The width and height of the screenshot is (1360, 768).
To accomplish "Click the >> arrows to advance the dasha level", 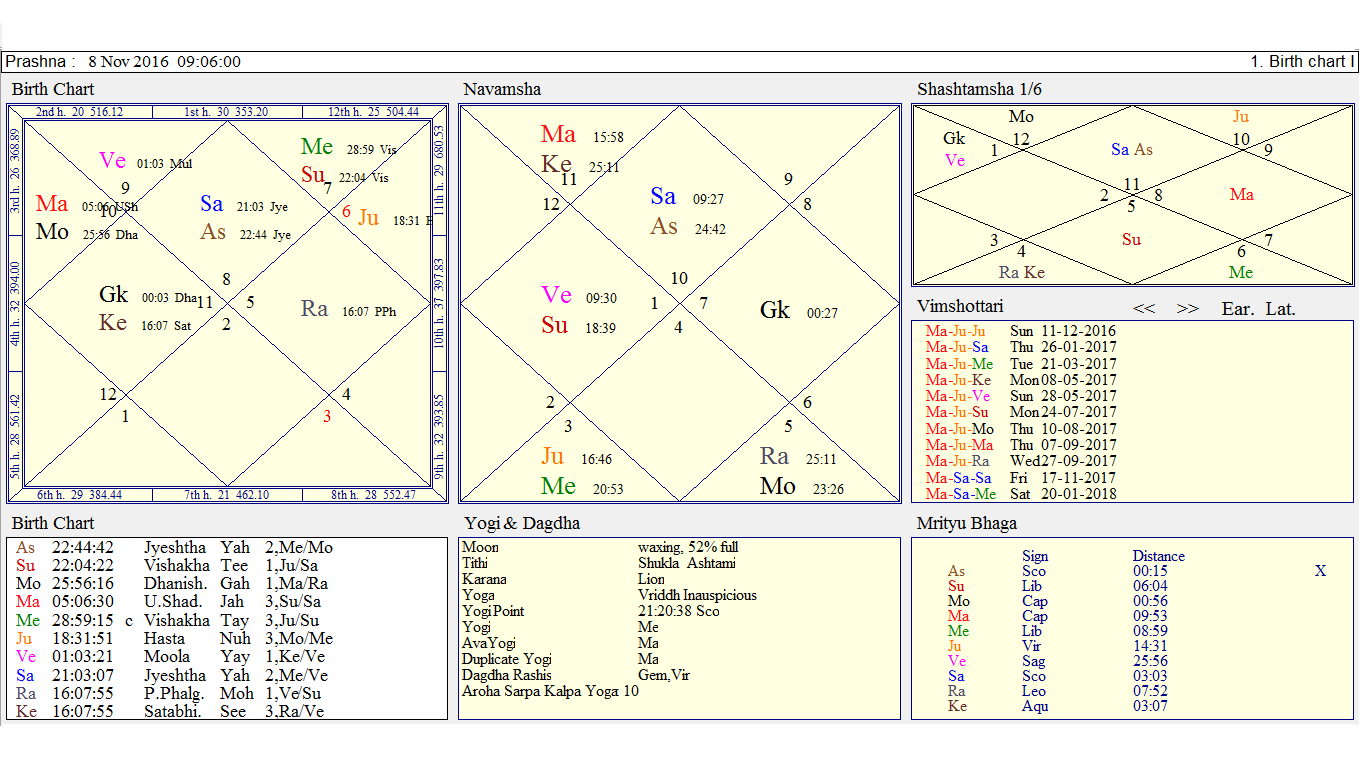I will point(1188,309).
